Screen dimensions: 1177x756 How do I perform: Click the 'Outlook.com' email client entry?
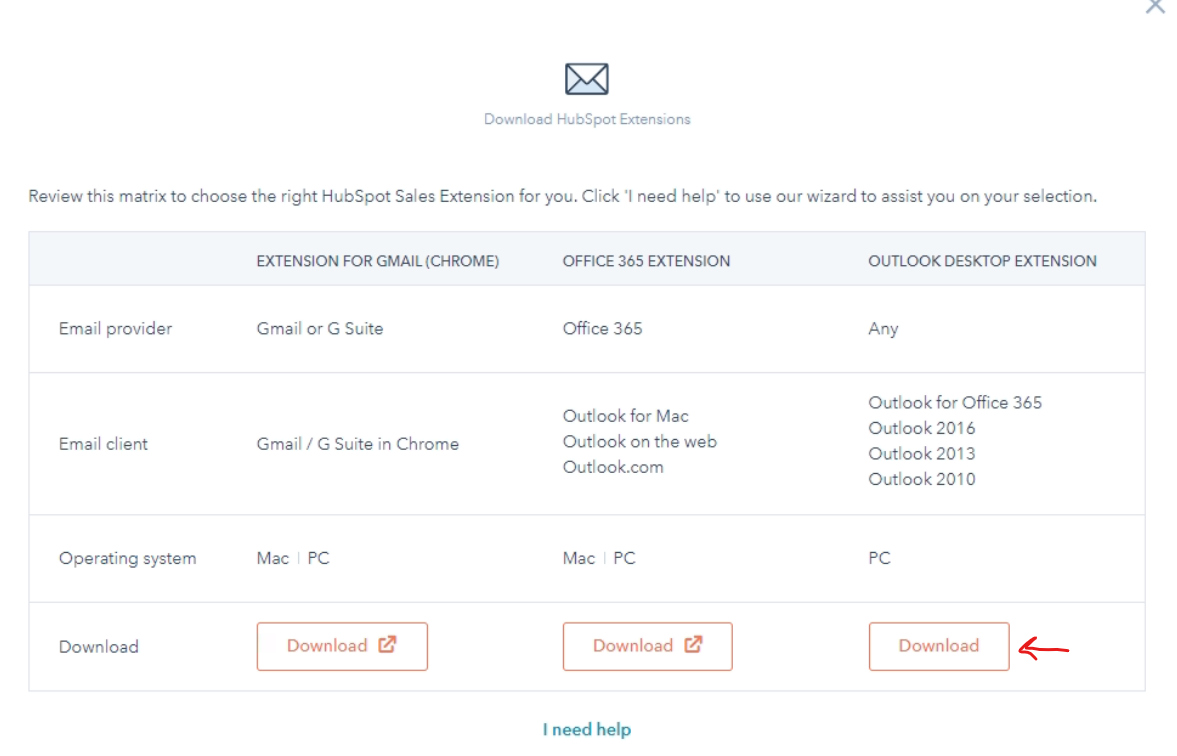coord(612,467)
